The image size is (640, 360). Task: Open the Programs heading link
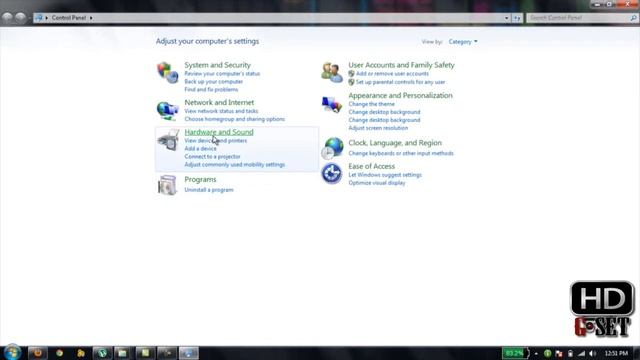click(x=200, y=180)
